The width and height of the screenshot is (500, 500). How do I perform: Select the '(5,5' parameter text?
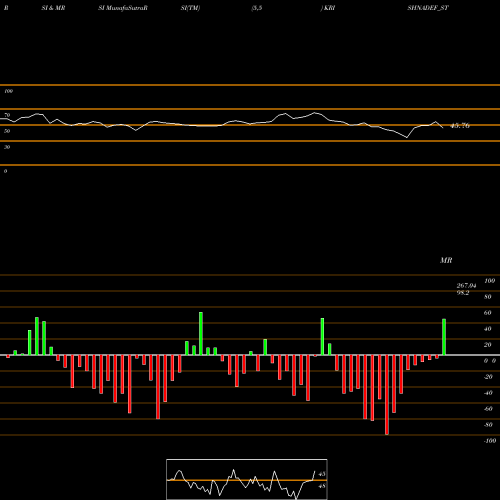point(257,8)
